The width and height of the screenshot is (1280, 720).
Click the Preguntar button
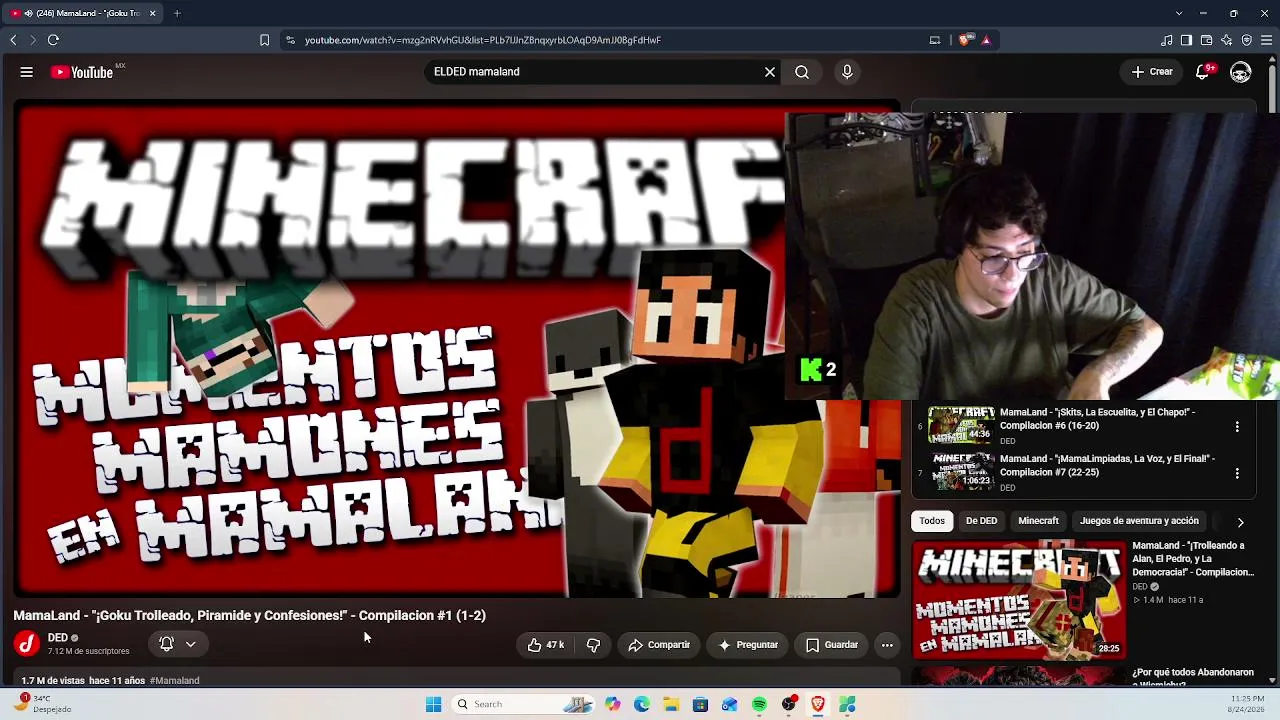coord(748,645)
